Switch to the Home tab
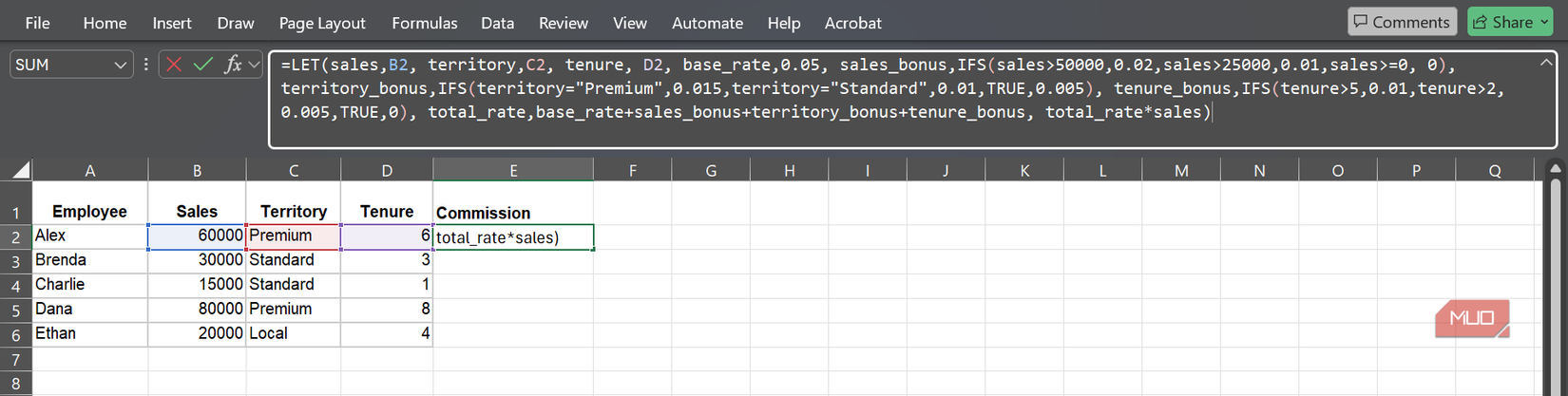 click(x=105, y=23)
